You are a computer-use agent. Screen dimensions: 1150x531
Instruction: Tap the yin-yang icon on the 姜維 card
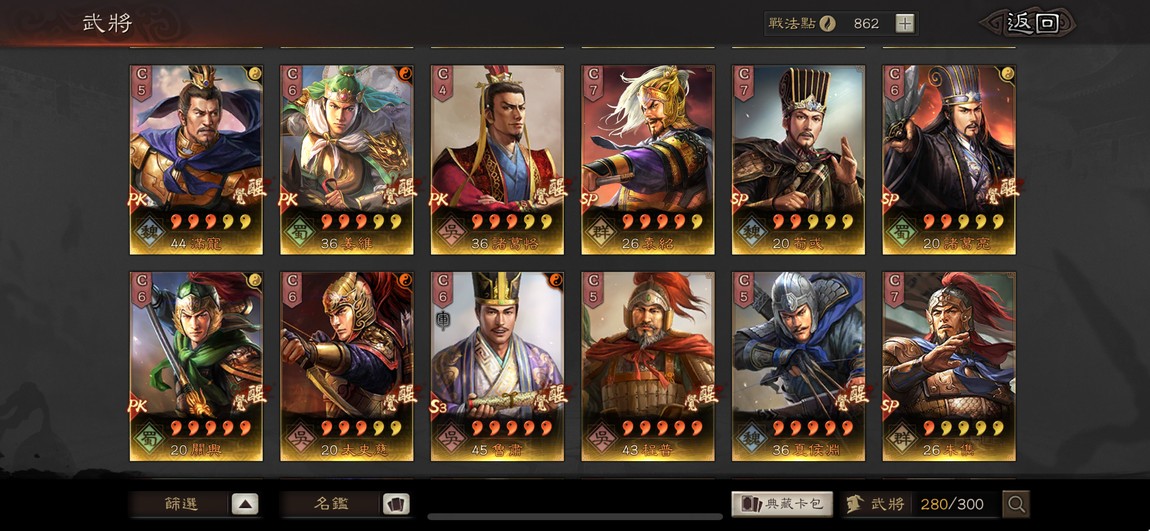[405, 73]
